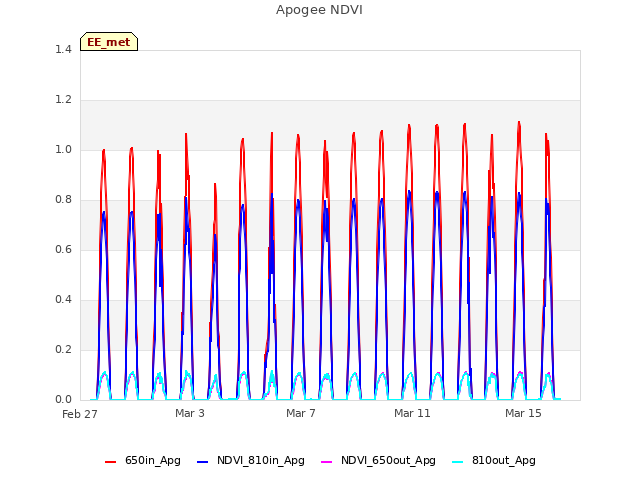Click the 0.8 y-axis tick label
Screen dimensions: 640x480
pos(63,200)
